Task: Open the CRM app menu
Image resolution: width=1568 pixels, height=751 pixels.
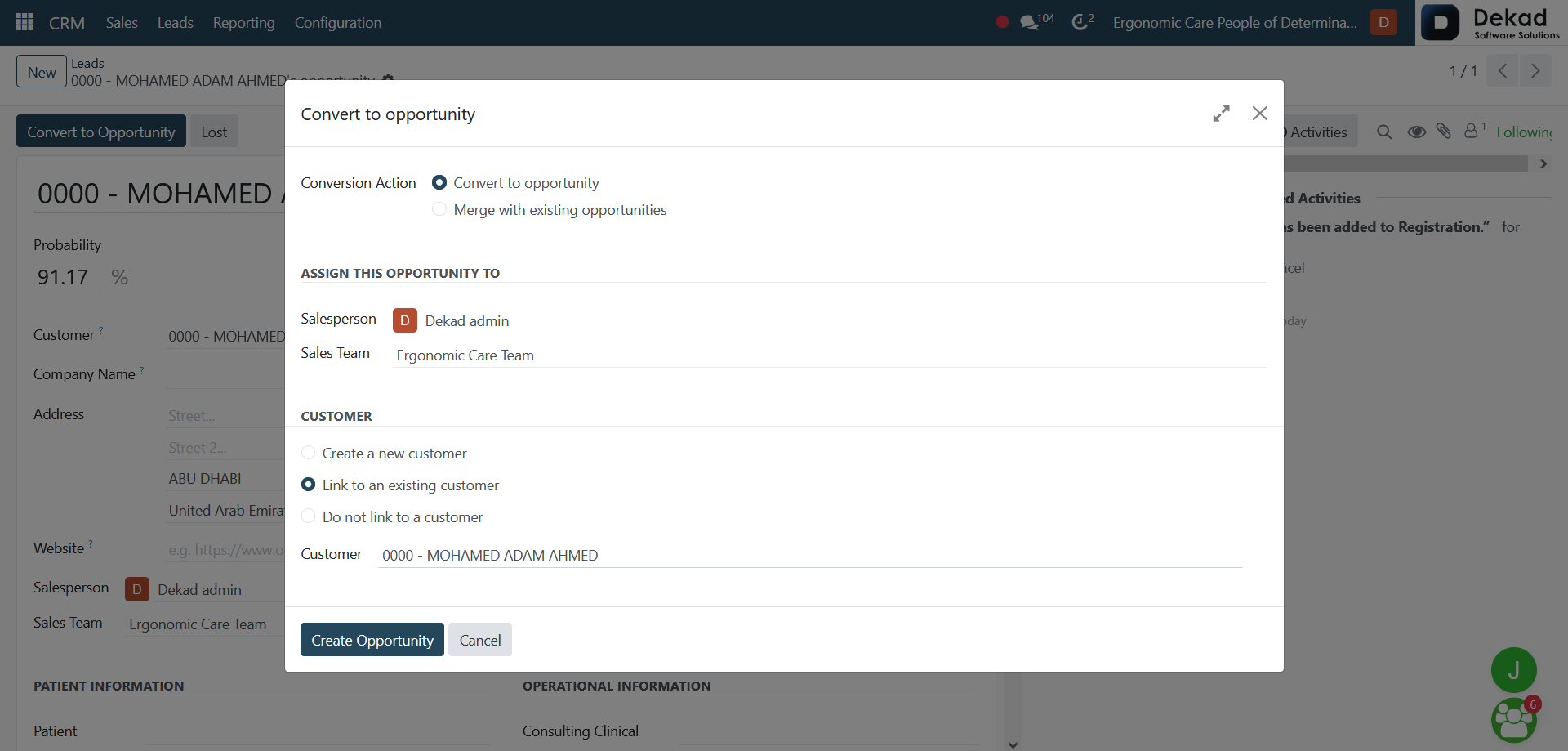Action: point(67,22)
